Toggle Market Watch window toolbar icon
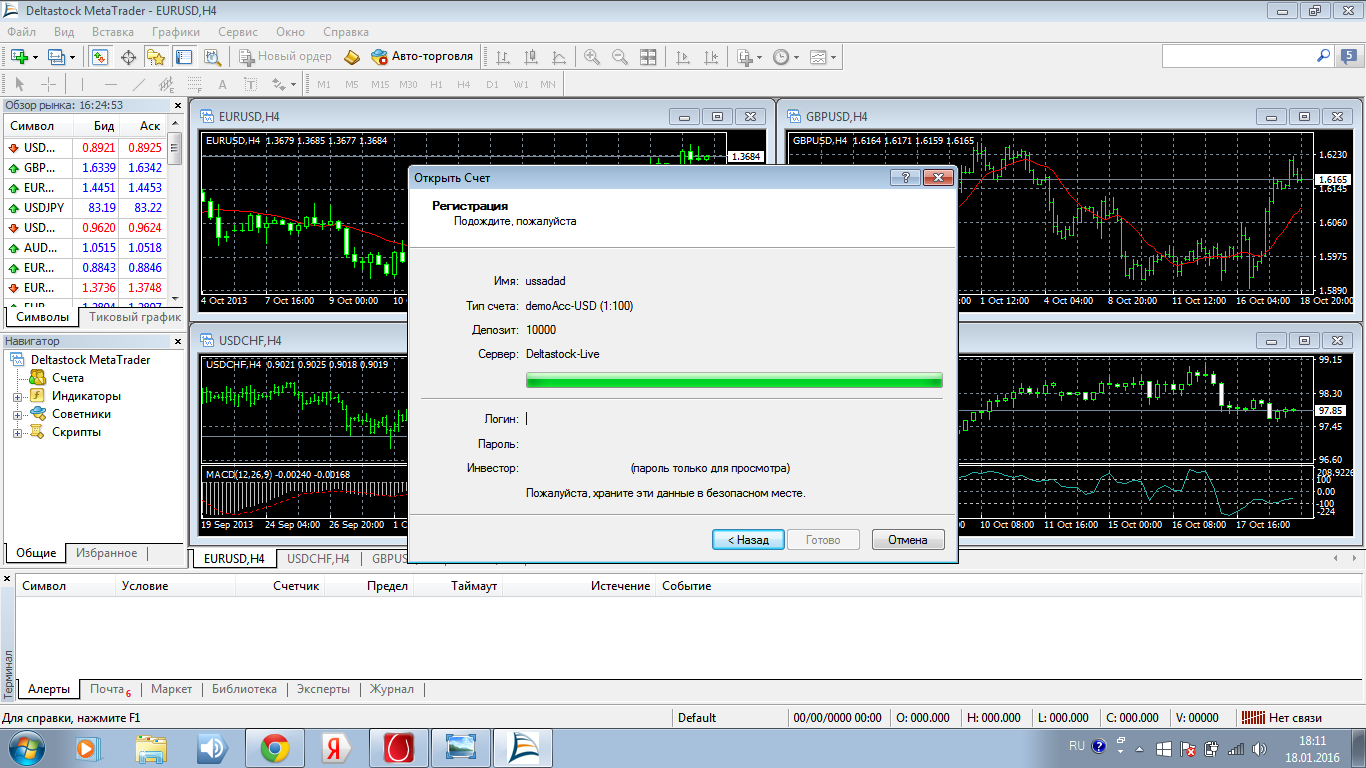 [100, 57]
